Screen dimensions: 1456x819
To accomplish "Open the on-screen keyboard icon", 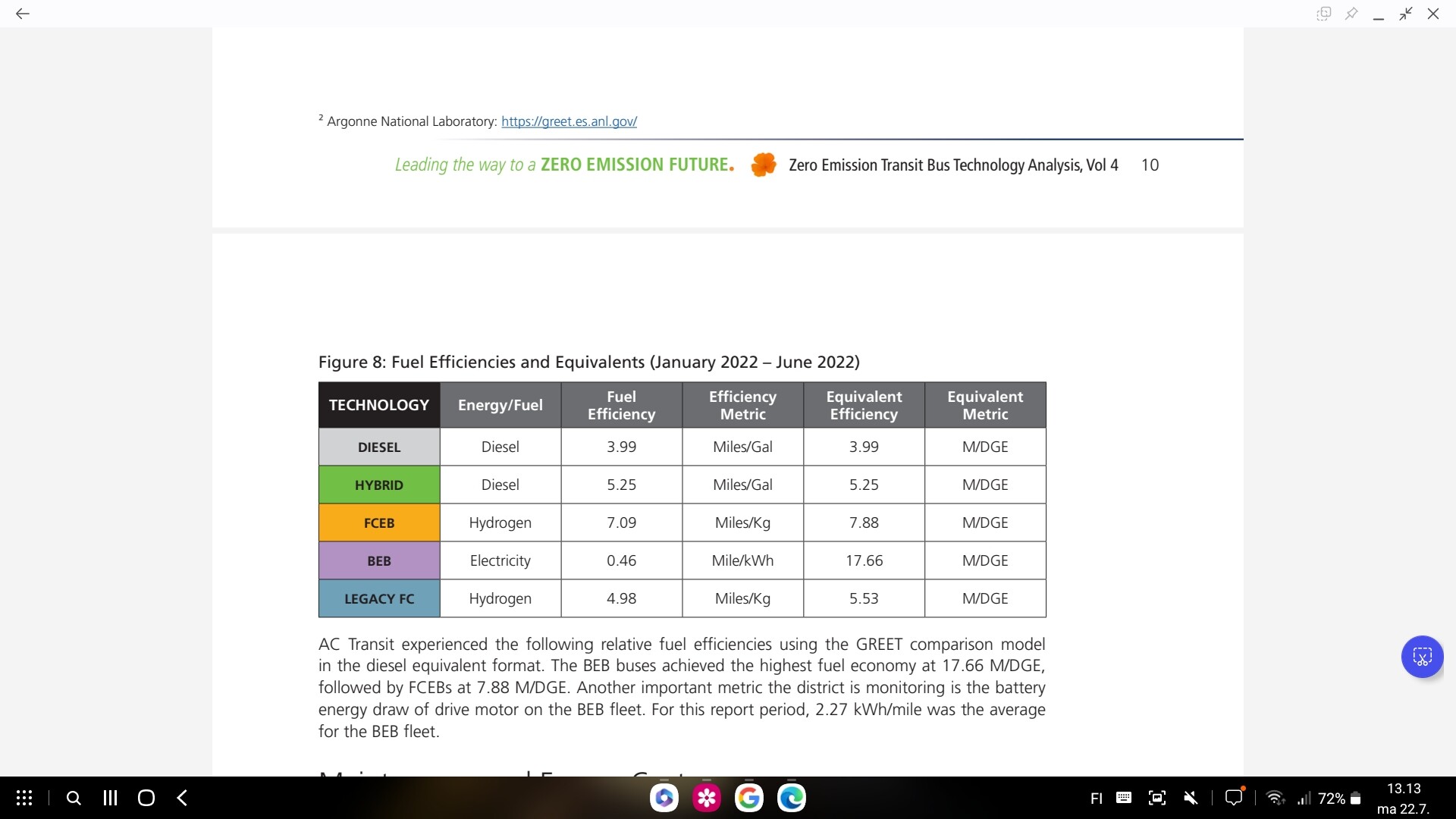I will click(x=1124, y=798).
